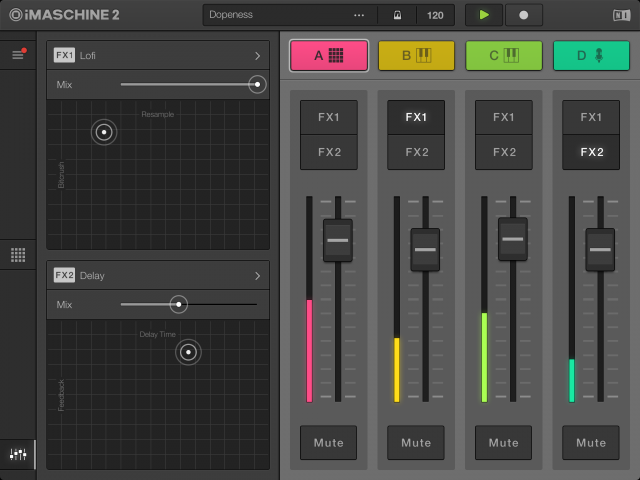This screenshot has height=480, width=640.
Task: Expand the Lofi effect selector chevron
Action: point(257,56)
